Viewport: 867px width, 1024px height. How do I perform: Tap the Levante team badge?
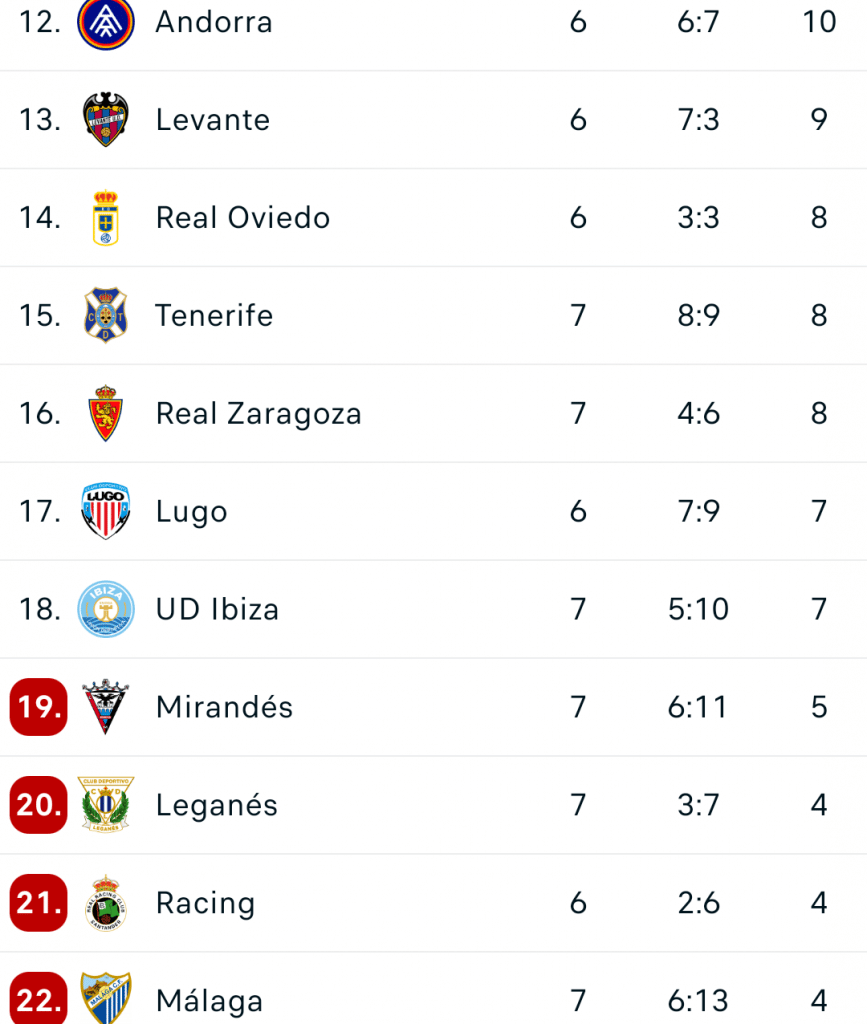[x=105, y=120]
